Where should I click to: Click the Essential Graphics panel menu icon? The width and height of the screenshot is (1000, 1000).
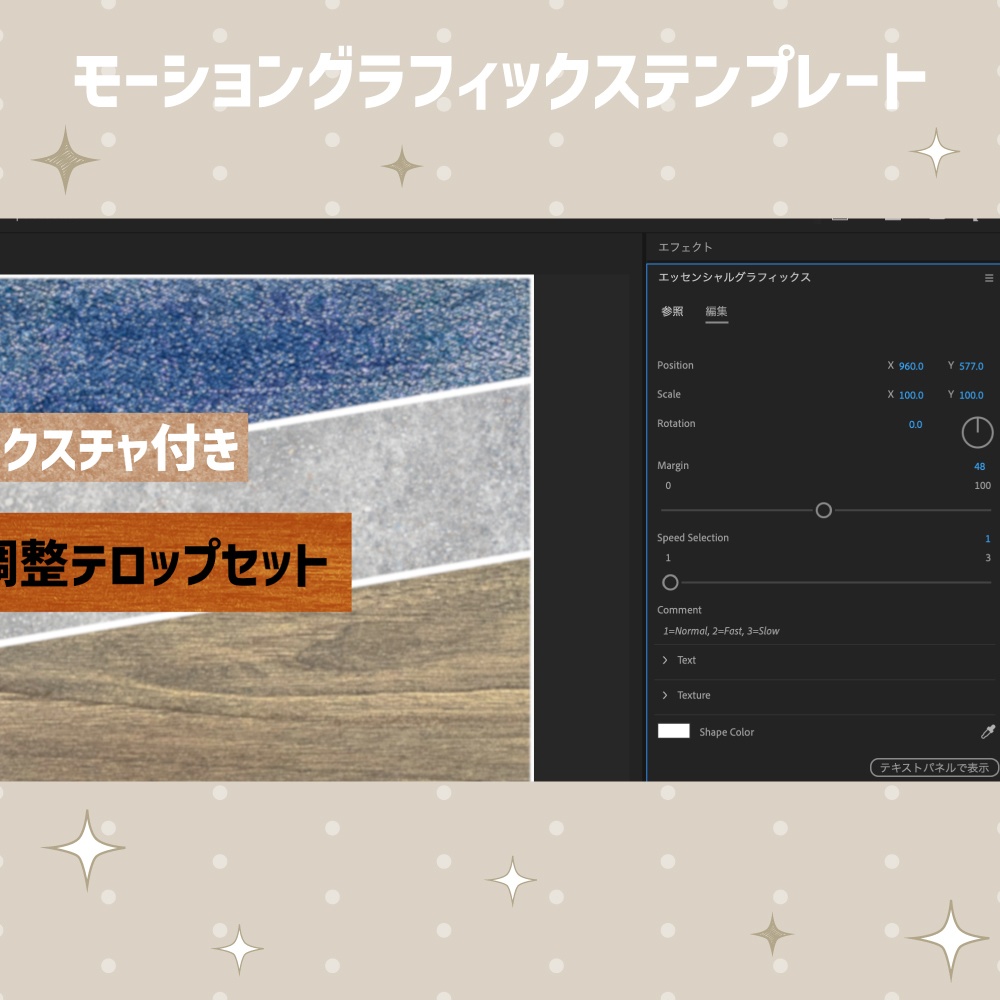(x=989, y=278)
